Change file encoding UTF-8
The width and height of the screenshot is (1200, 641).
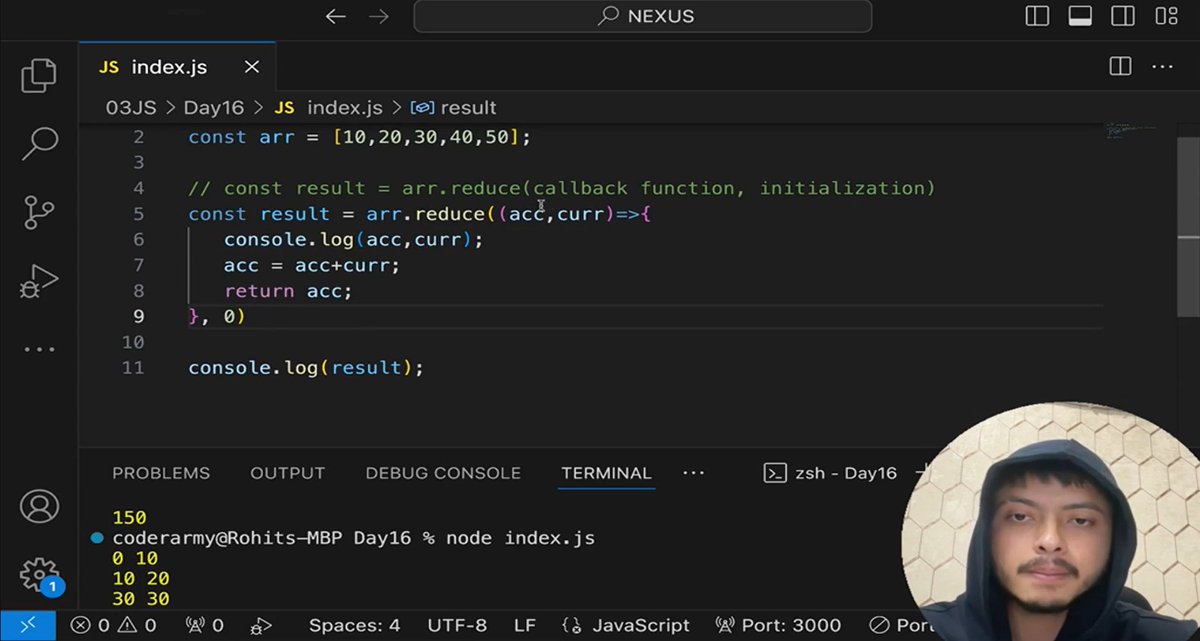coord(457,625)
